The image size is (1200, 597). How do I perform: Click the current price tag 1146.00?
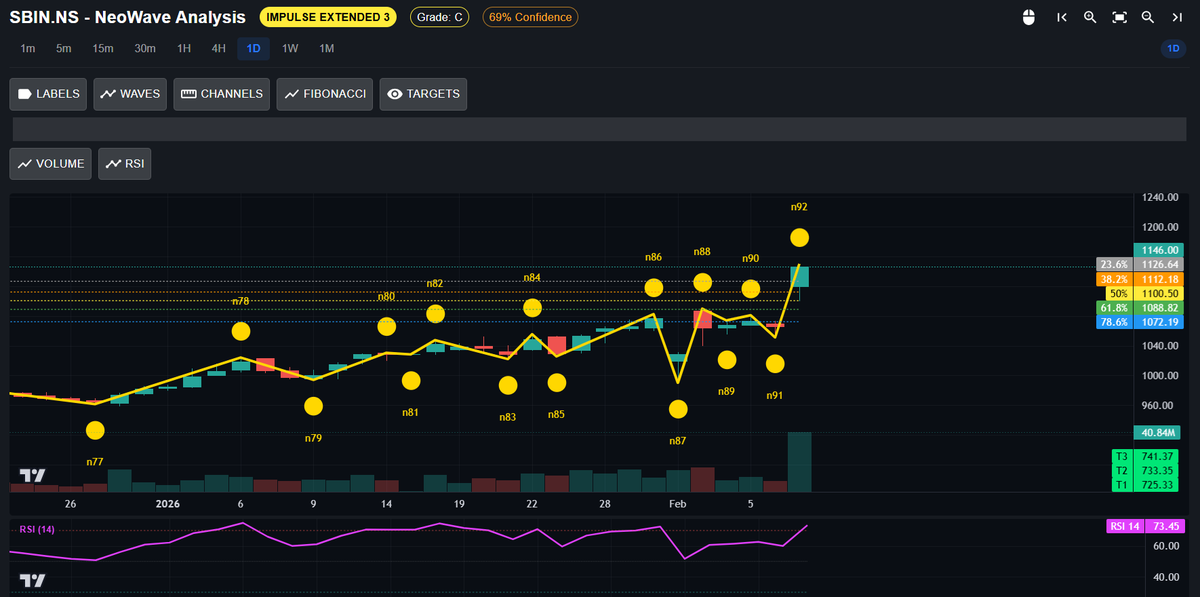pos(1159,250)
